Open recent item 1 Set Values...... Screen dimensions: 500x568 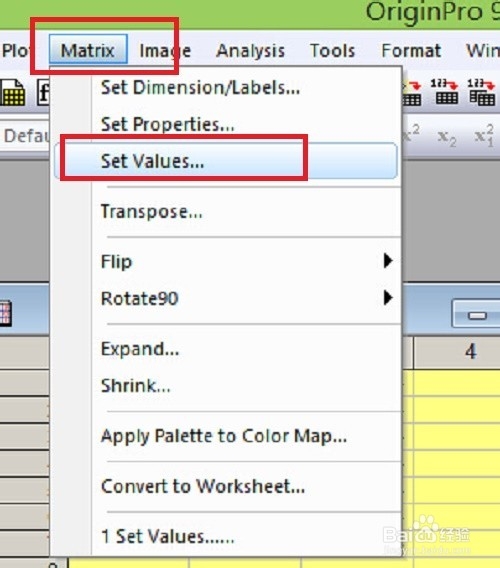click(226, 536)
